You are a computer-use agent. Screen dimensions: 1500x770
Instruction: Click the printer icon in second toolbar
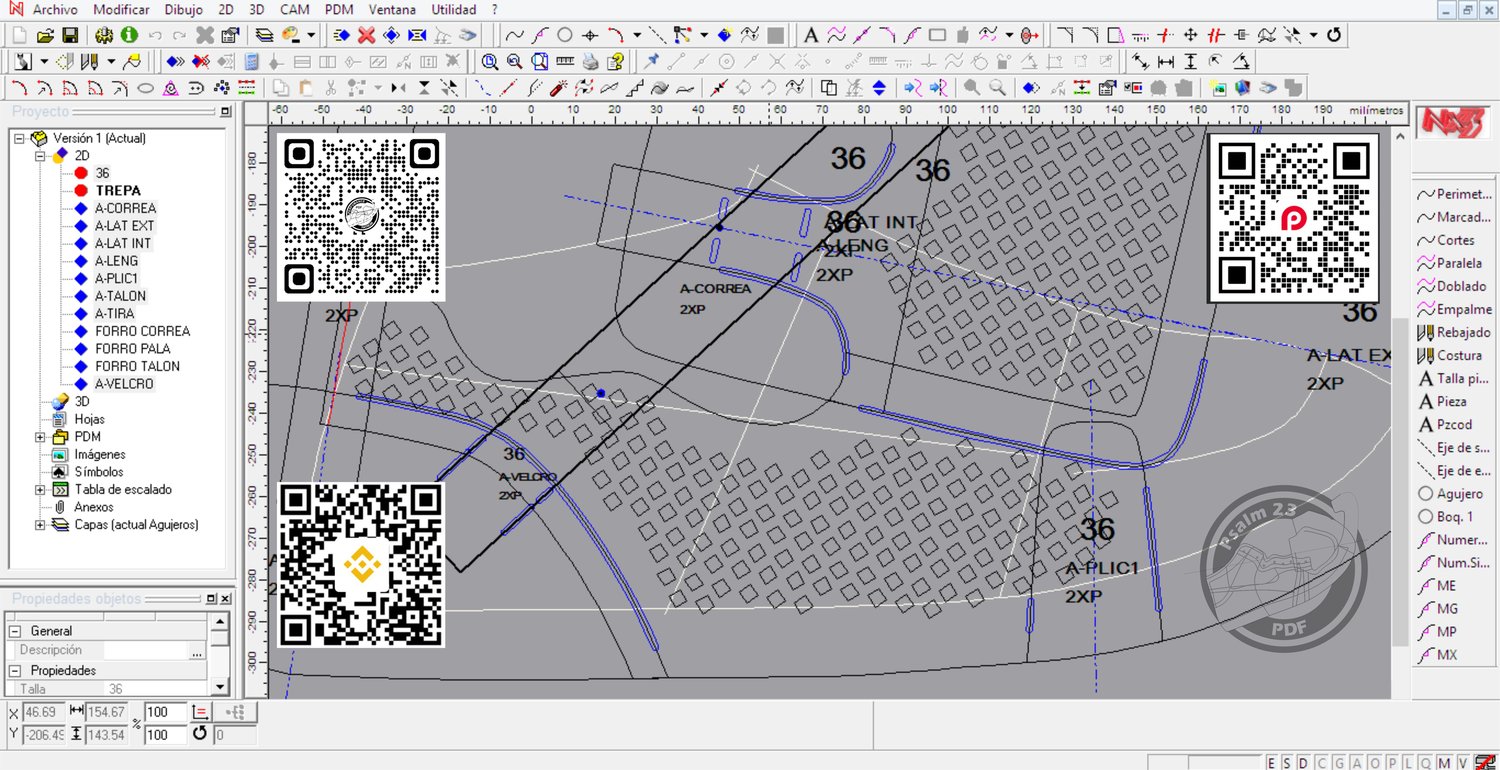point(590,62)
